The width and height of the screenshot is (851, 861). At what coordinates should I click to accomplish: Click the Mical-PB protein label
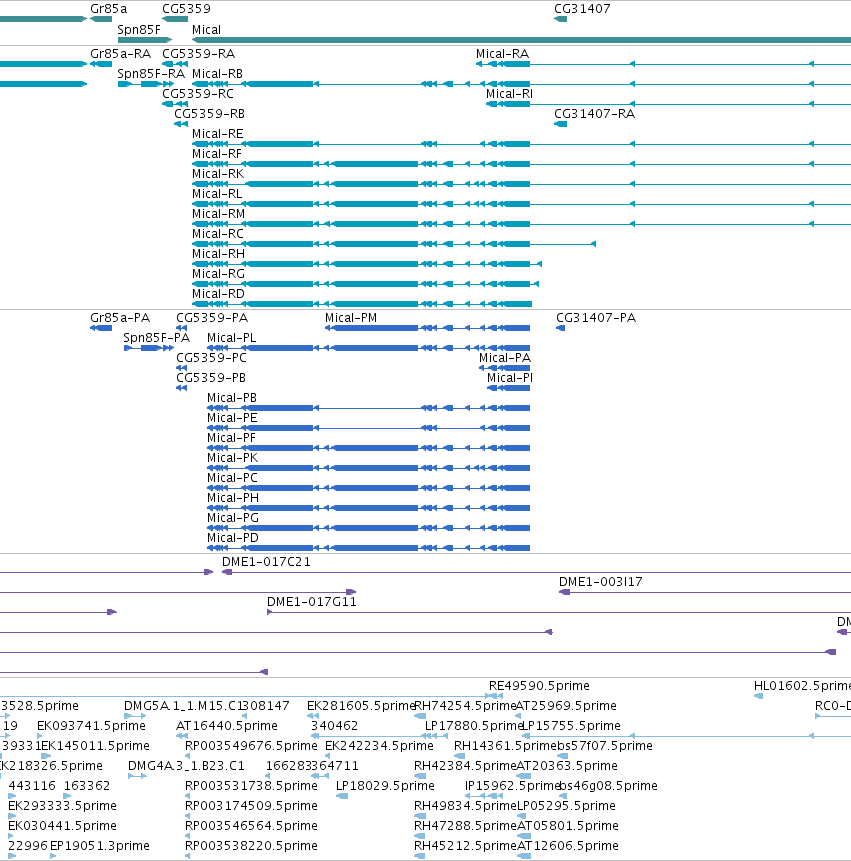point(232,398)
